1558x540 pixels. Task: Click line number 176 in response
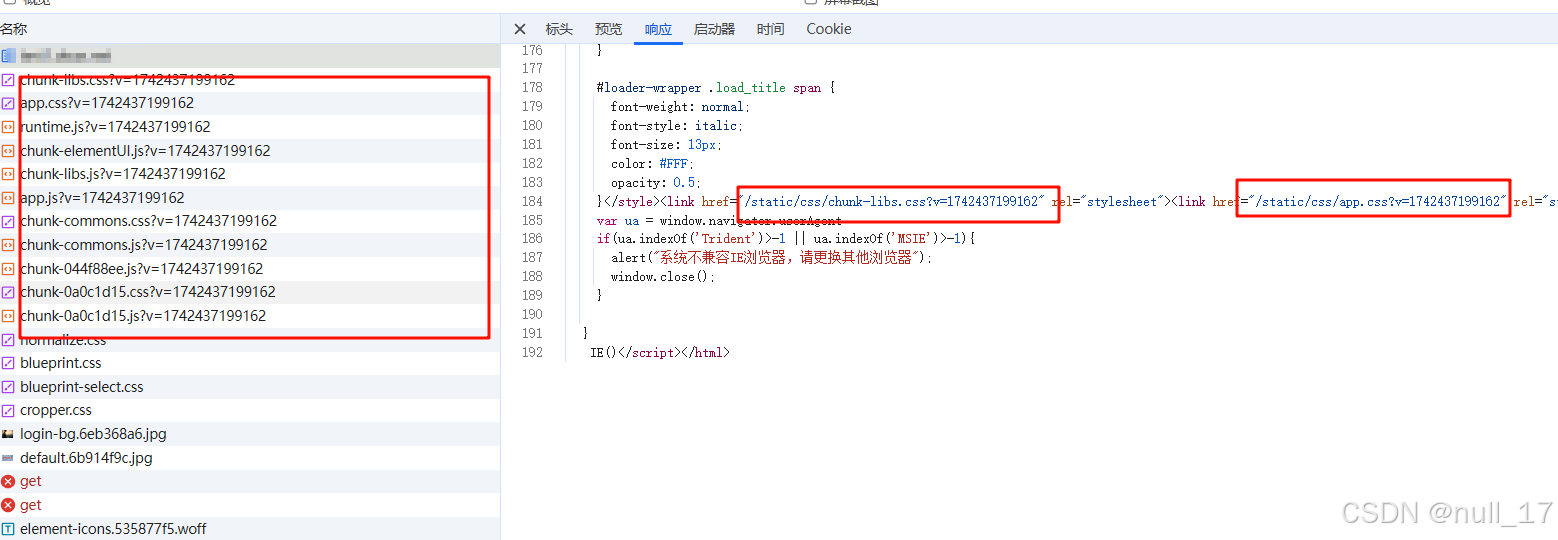(x=532, y=50)
